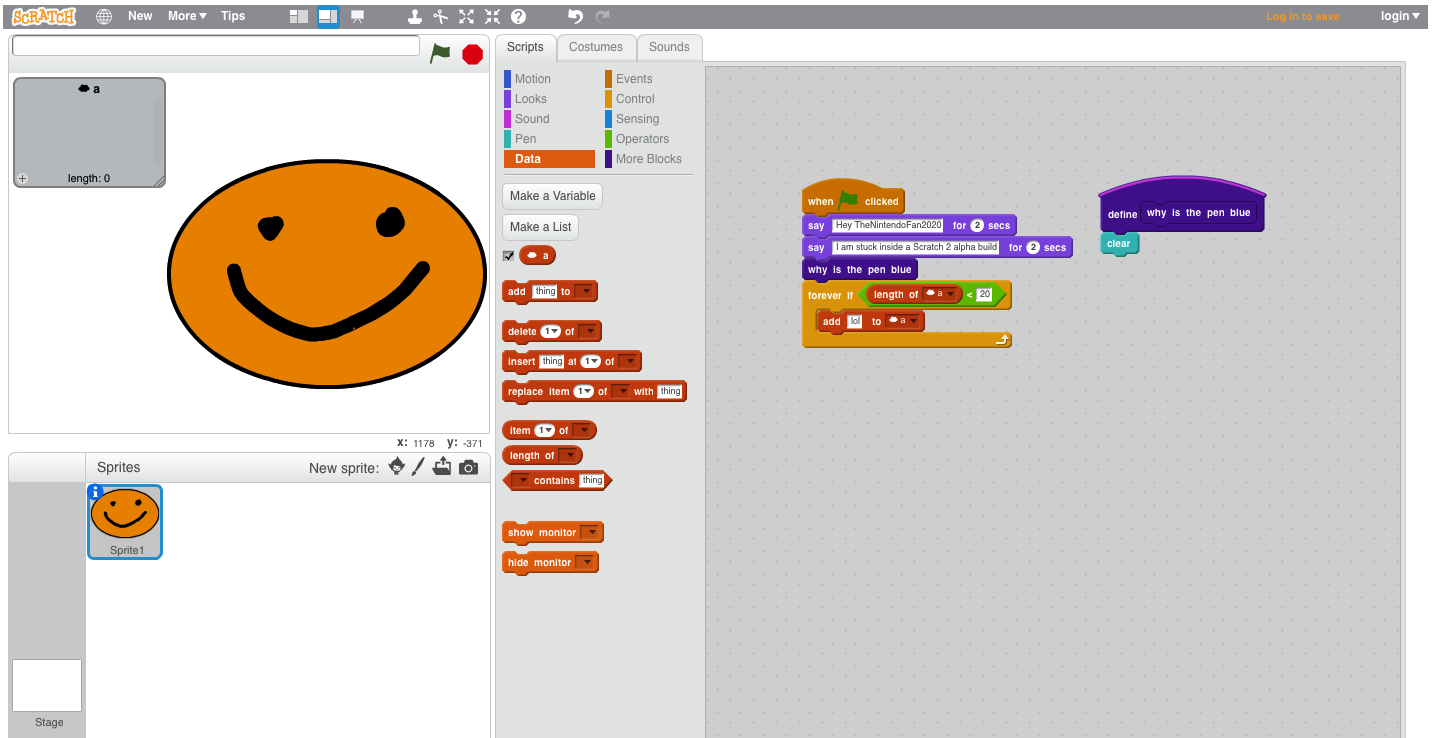
Task: Select the duplicate stamp tool
Action: point(415,16)
